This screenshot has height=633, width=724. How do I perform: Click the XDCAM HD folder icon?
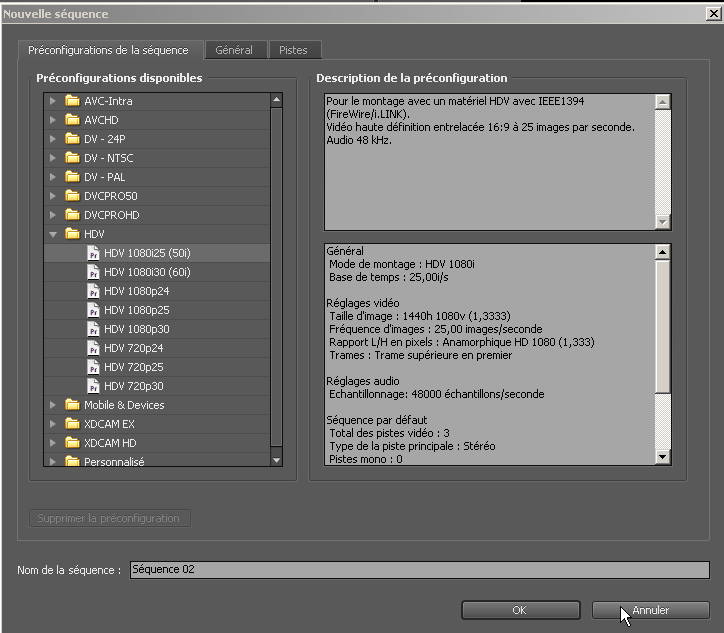(72, 443)
